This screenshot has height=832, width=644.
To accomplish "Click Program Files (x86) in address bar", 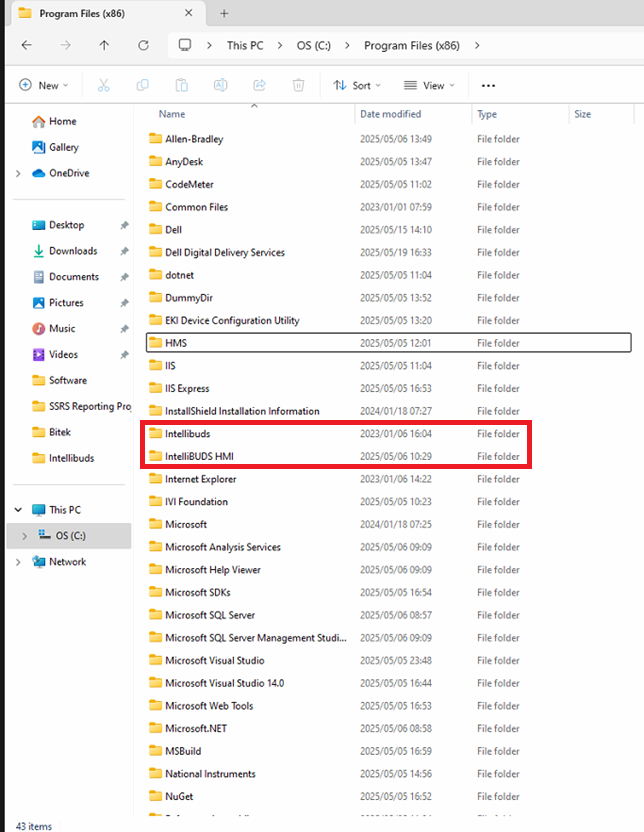I will point(412,46).
